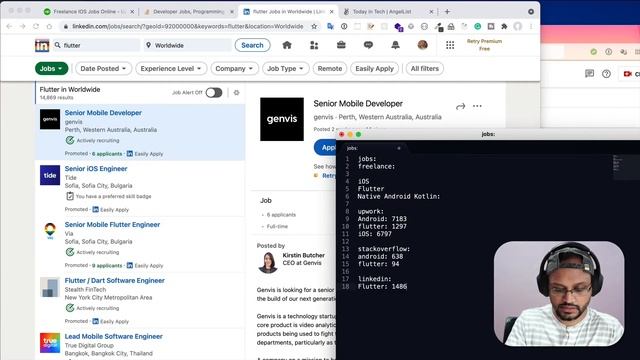Switch to Freelance iOS Jobs Online tab
This screenshot has width=640, height=360.
(x=89, y=12)
